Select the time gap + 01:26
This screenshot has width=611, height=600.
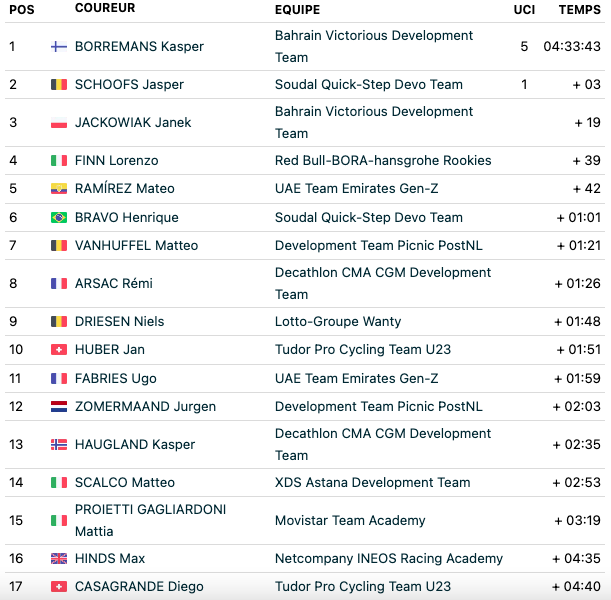tap(577, 283)
